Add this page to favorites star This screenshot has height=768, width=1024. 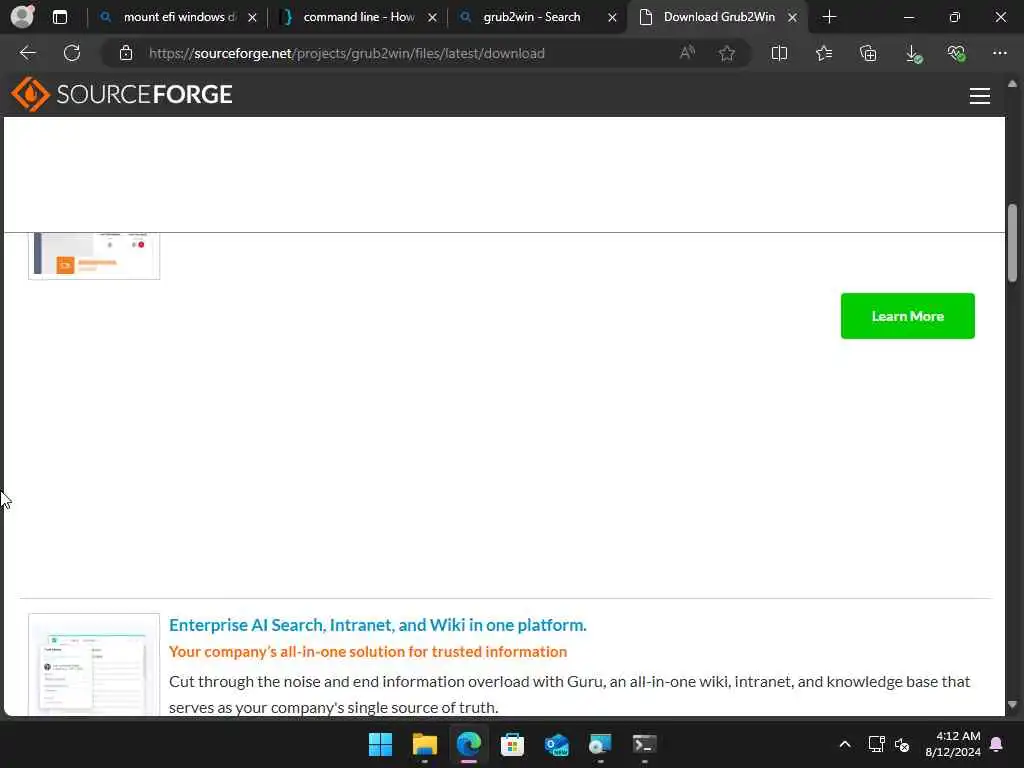click(x=727, y=53)
